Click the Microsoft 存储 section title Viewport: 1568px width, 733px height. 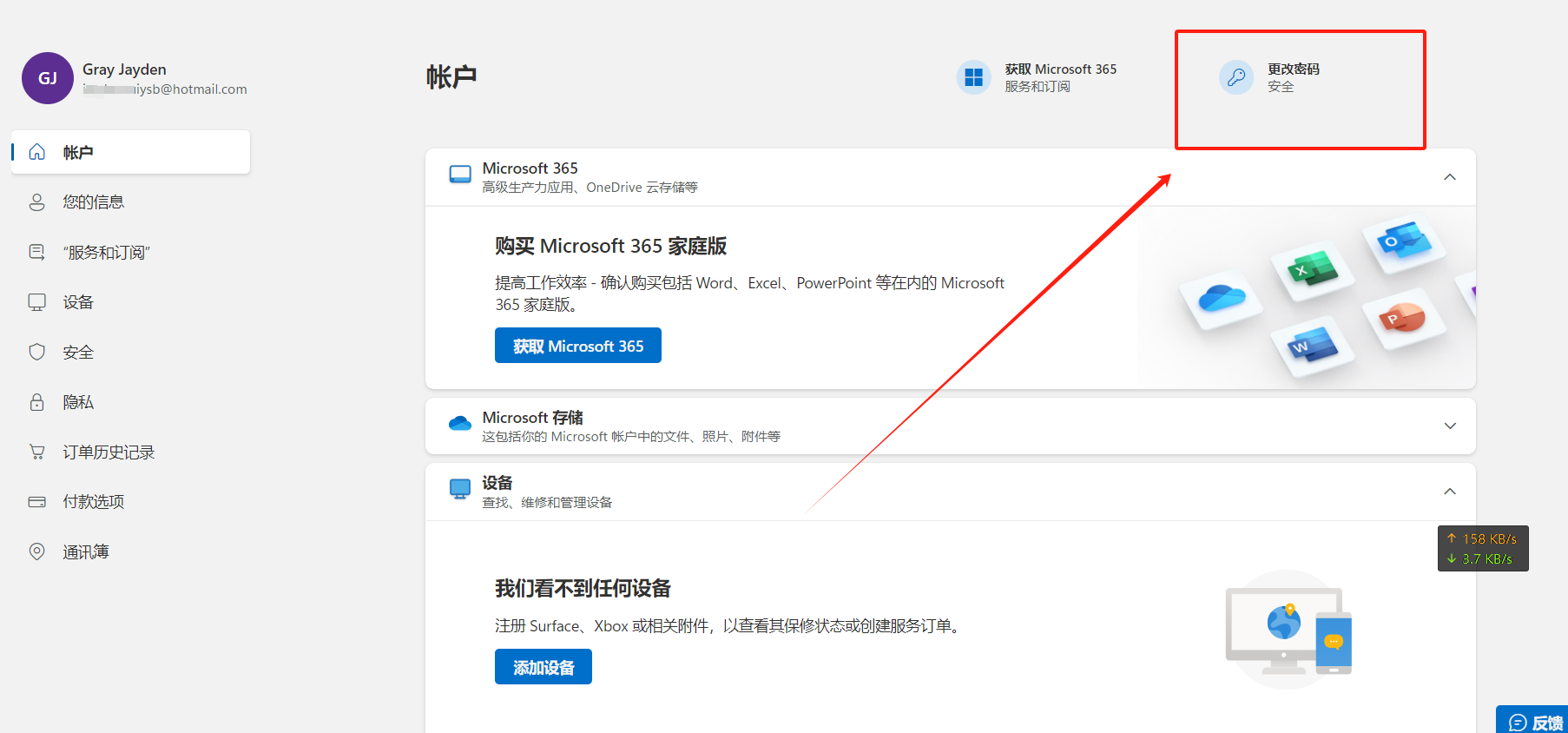tap(532, 418)
